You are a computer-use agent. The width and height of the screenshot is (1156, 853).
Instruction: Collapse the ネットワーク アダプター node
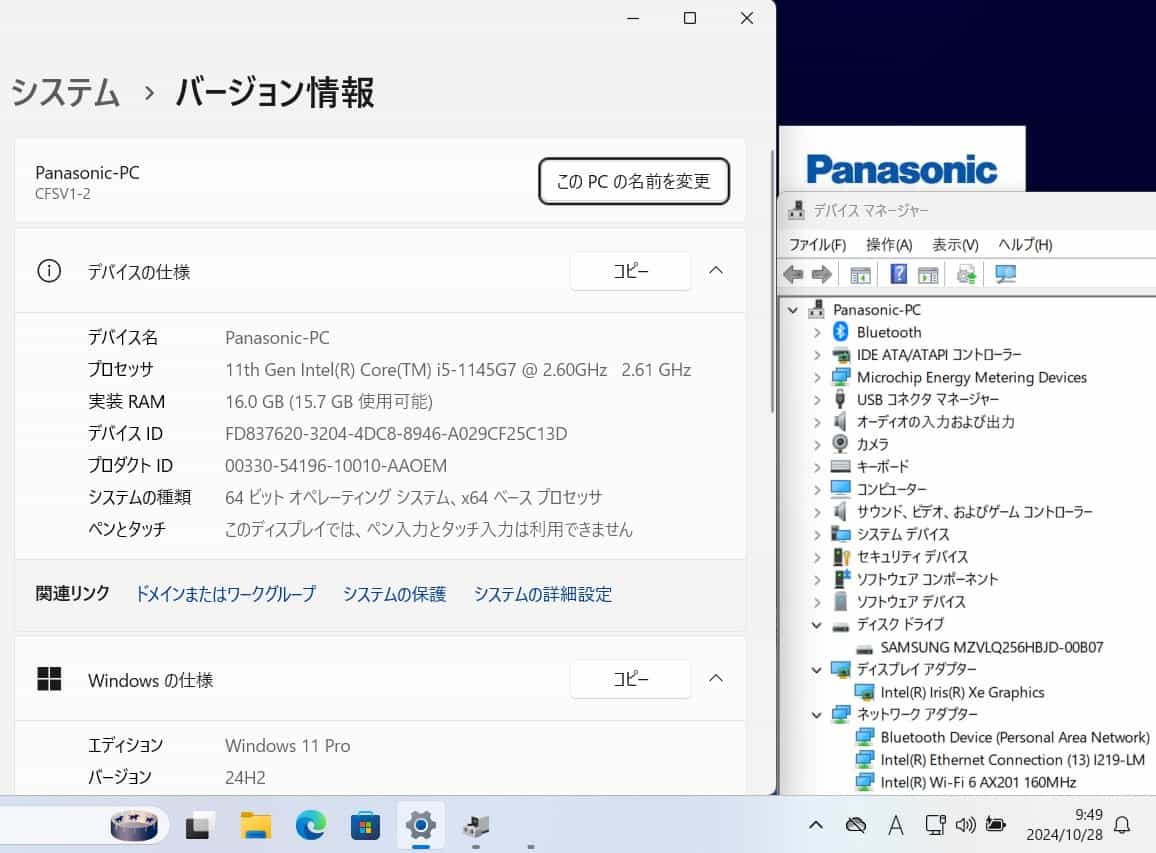point(817,714)
